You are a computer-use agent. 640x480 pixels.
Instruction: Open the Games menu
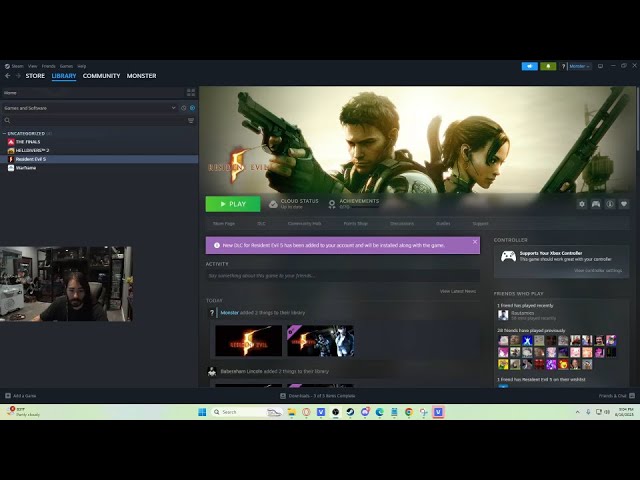[66, 66]
